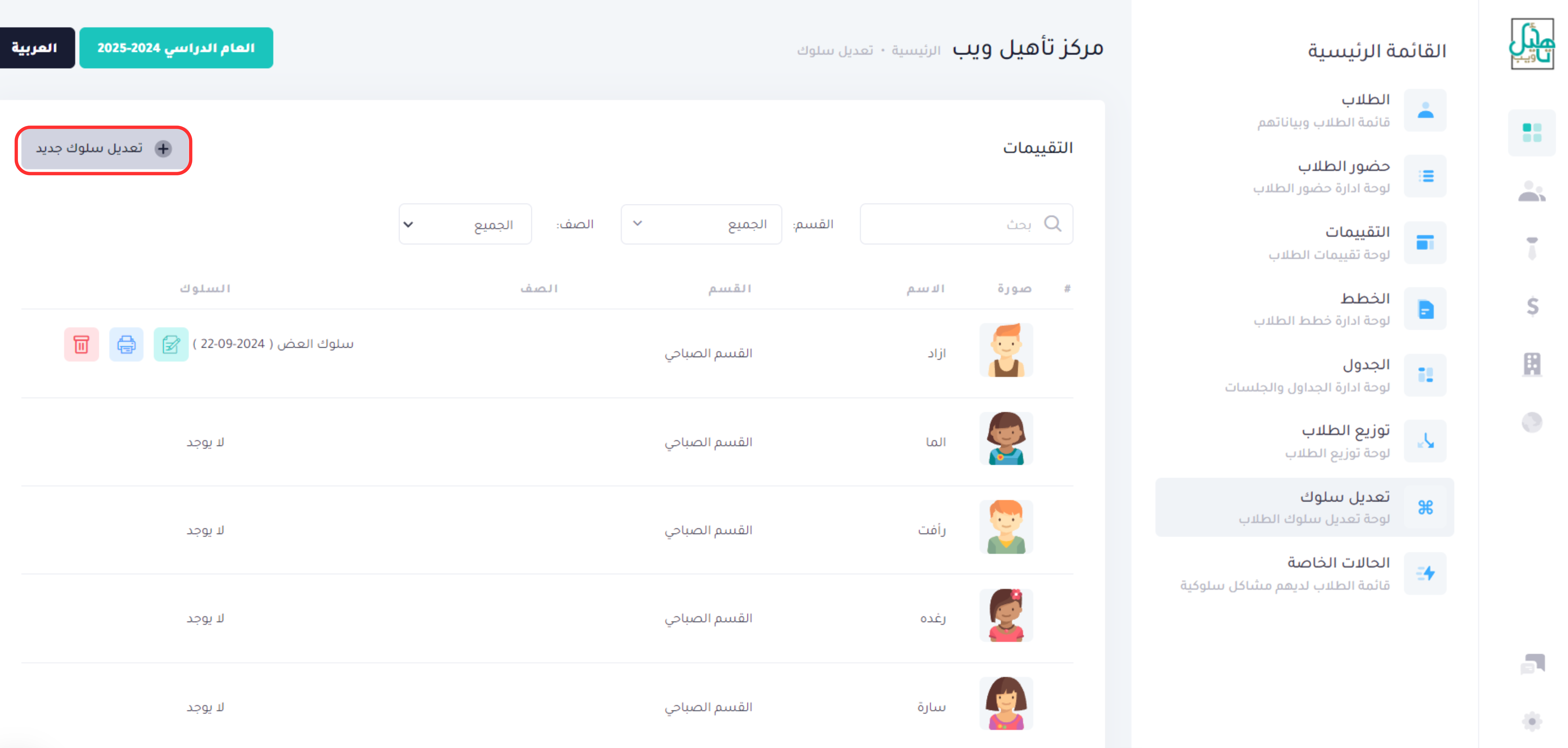
Task: Print سلوك العض behavior record
Action: pos(126,344)
